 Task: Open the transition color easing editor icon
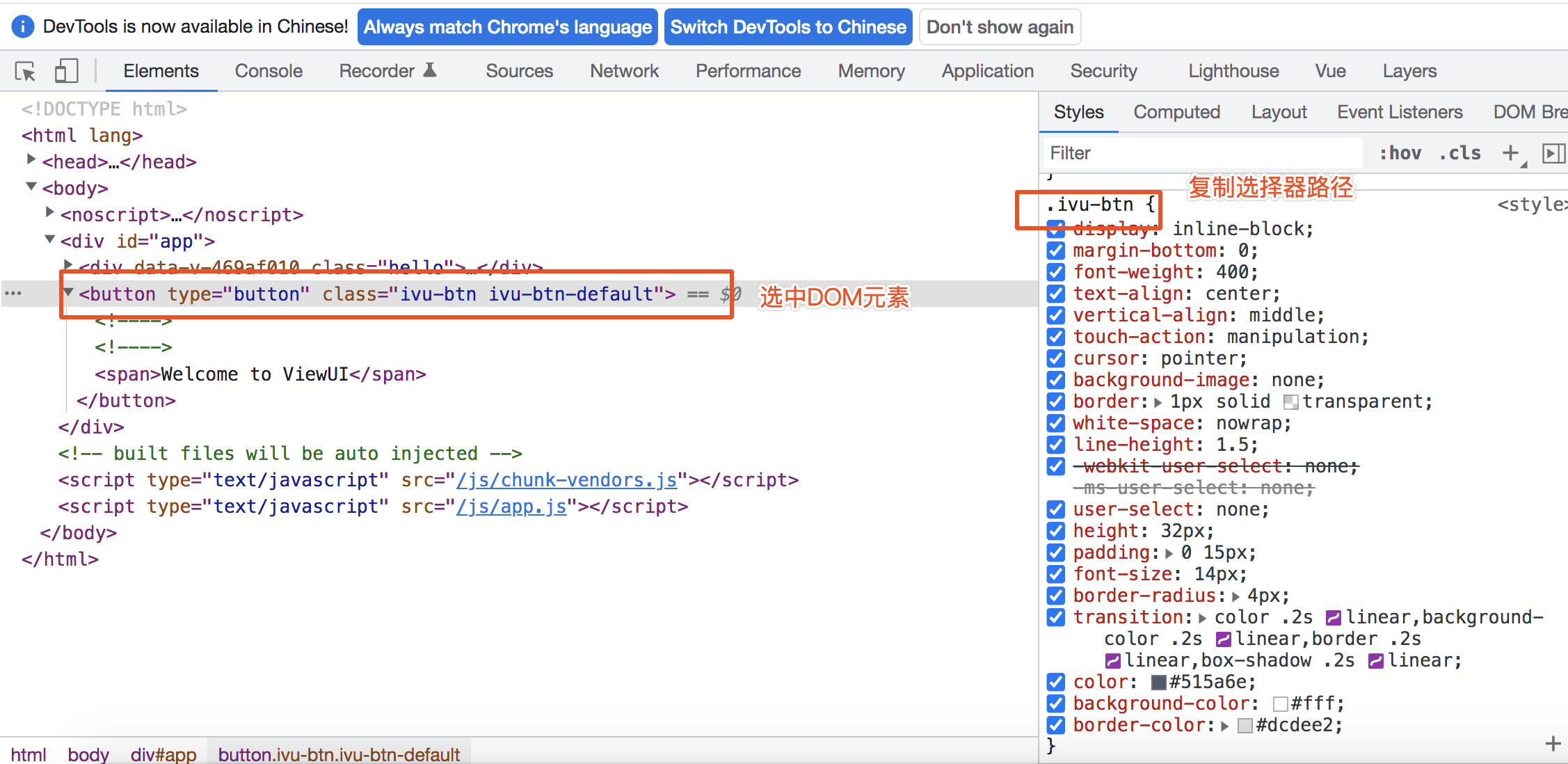(1333, 618)
